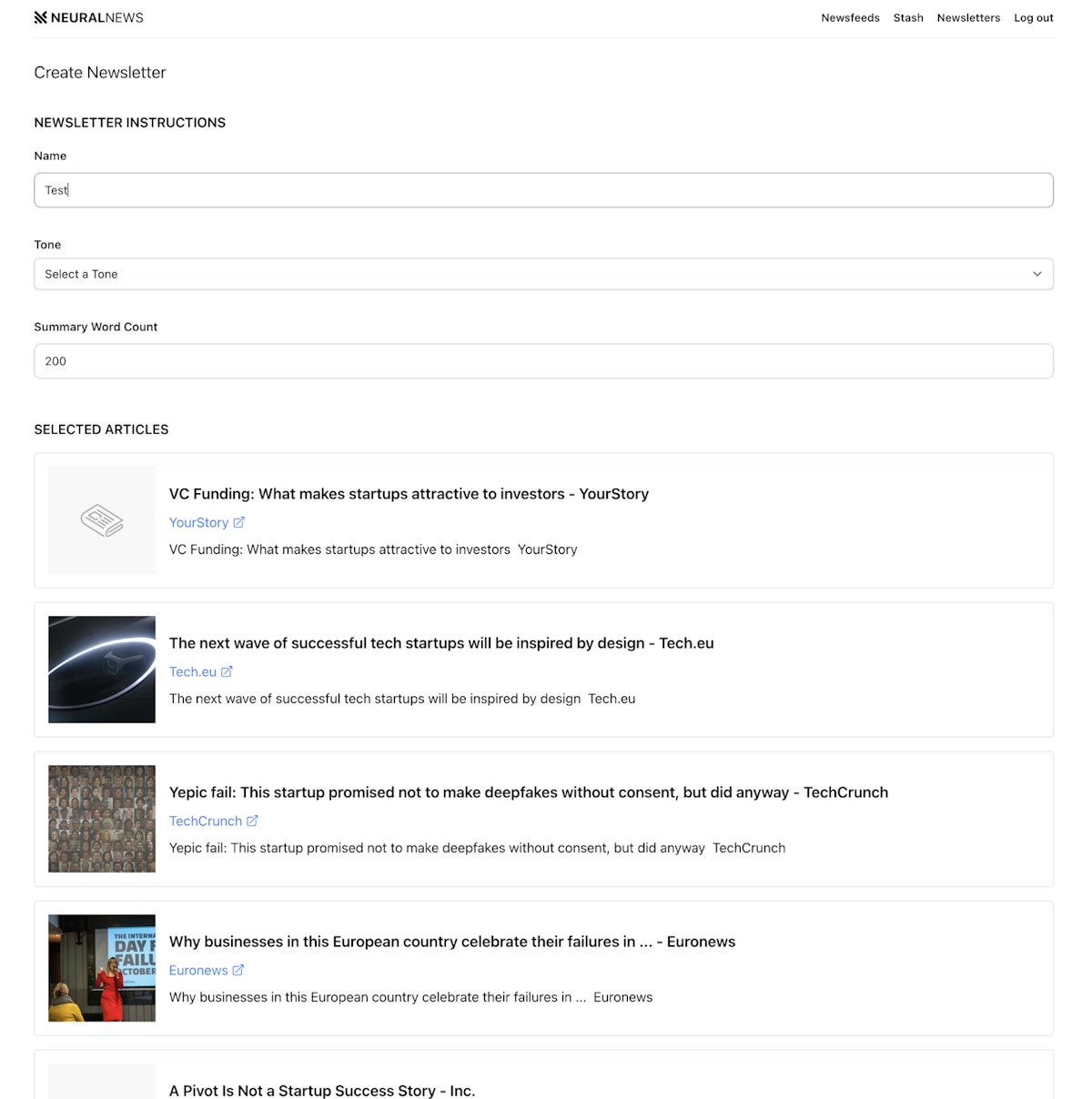1092x1099 pixels.
Task: Click the Euronews article thumbnail image
Action: tap(102, 968)
